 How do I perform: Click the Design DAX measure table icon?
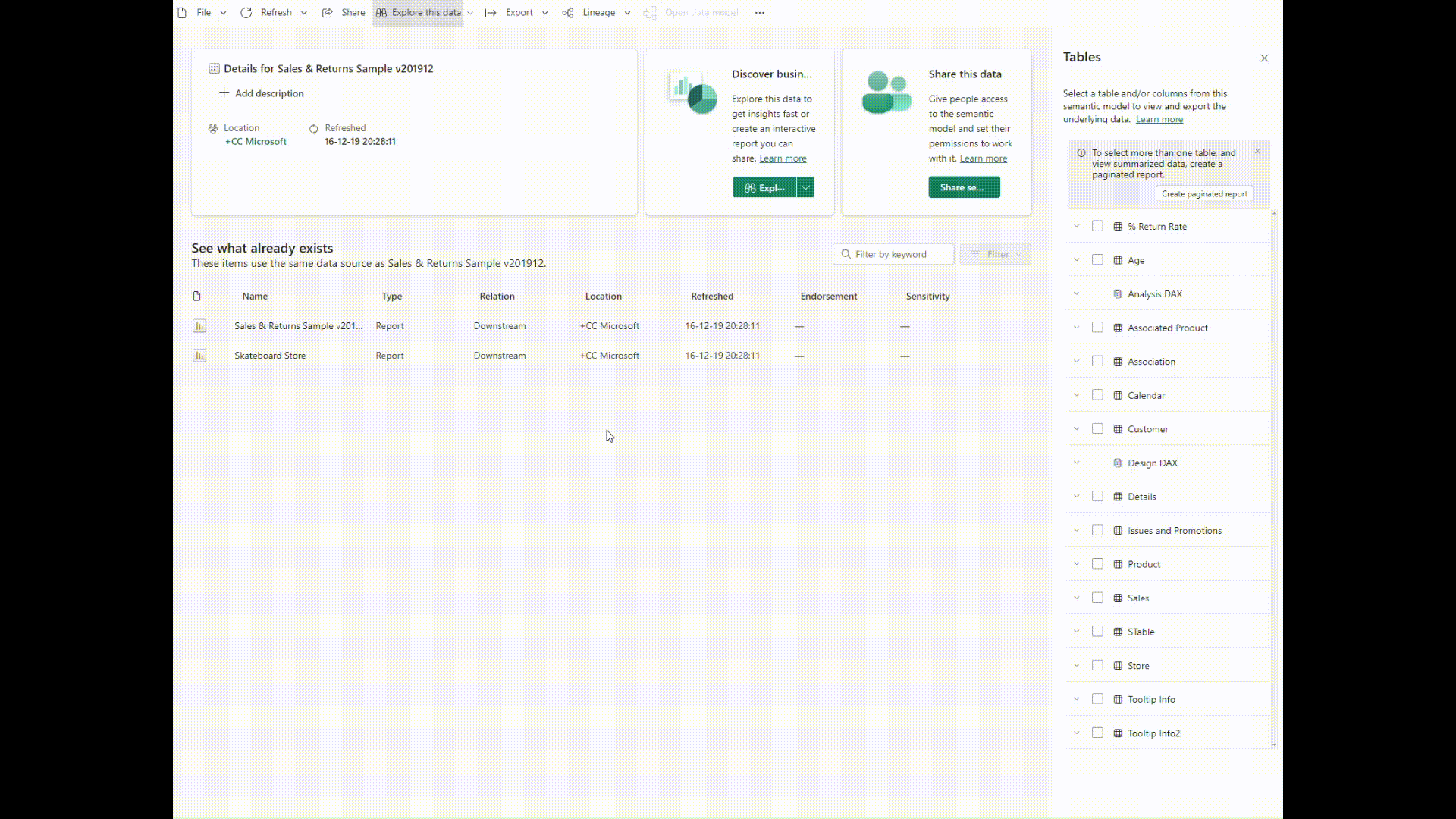[x=1118, y=463]
